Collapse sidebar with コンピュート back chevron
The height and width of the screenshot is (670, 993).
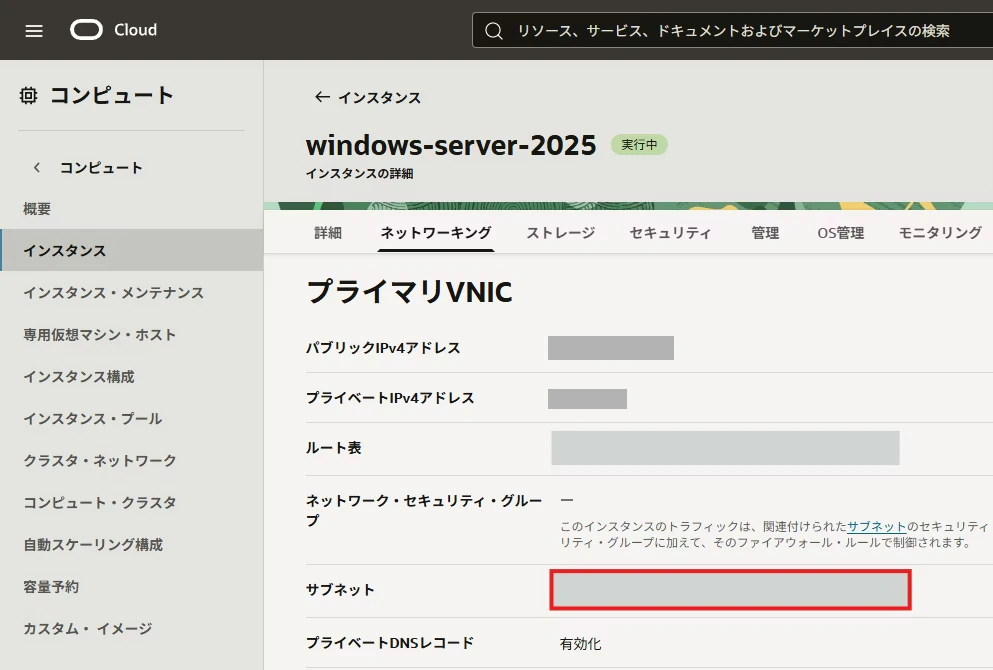(37, 168)
